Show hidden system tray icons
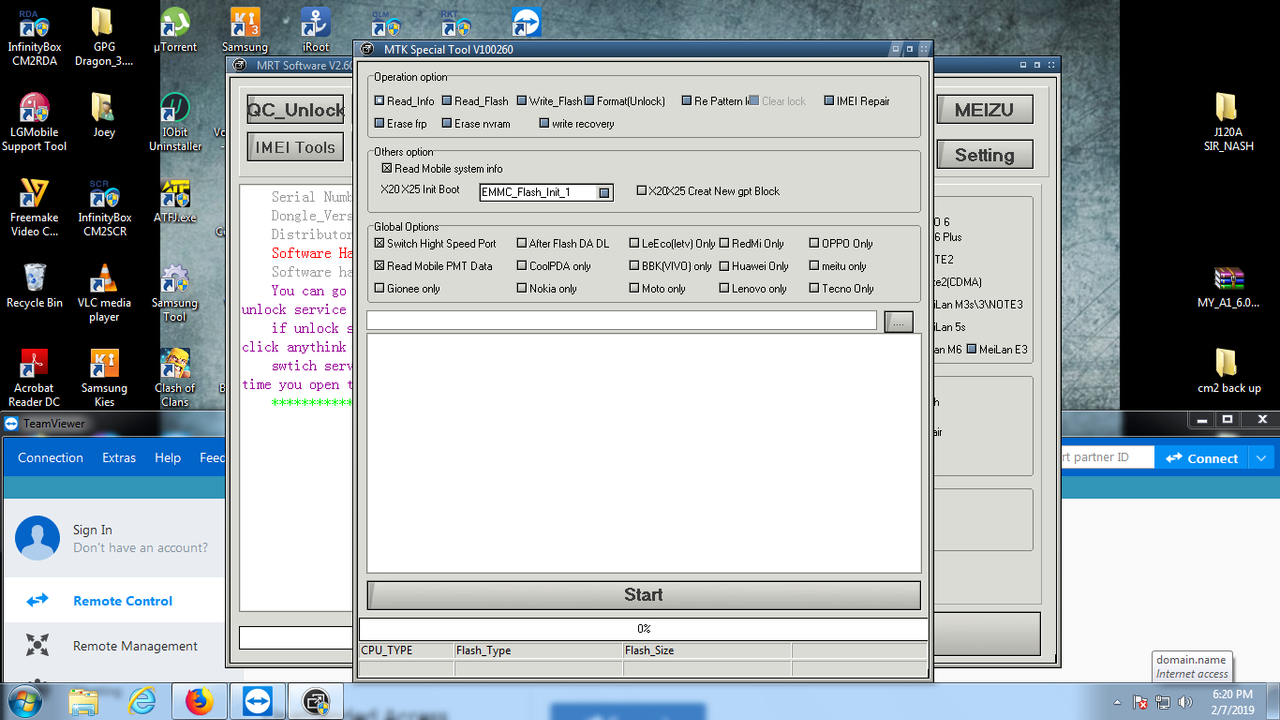Screen dimensions: 1280x720 point(1117,703)
